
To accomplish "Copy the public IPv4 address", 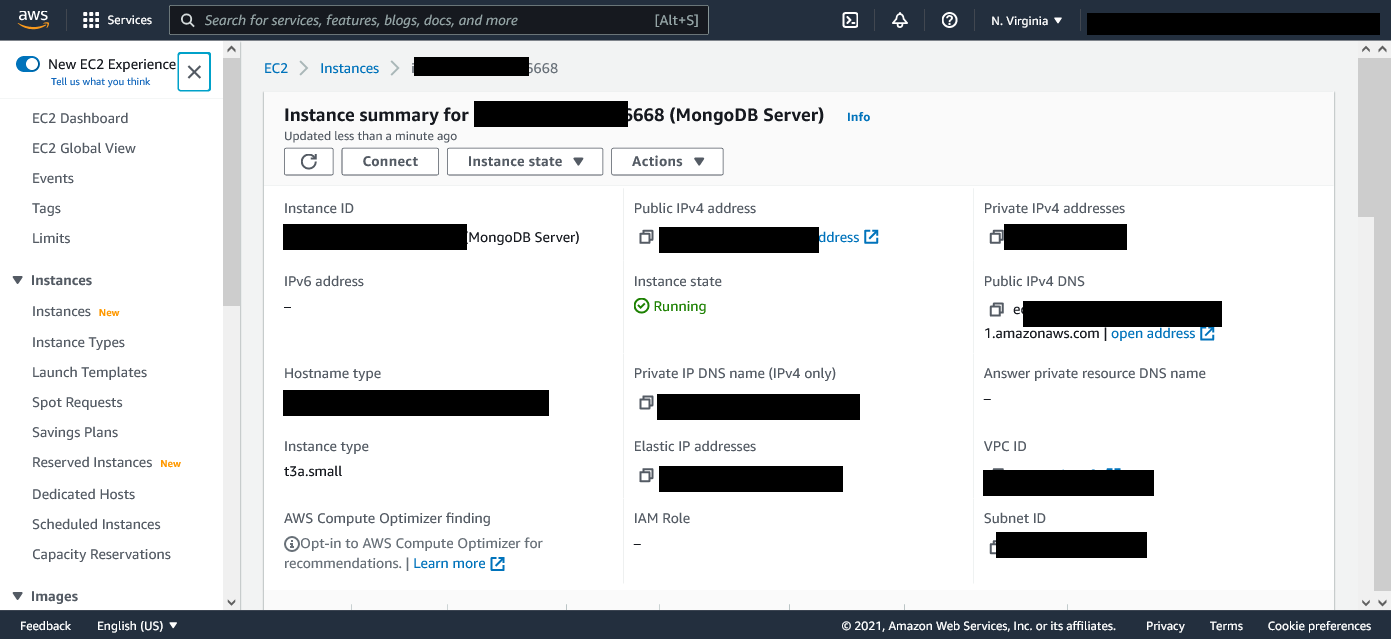I will point(646,237).
